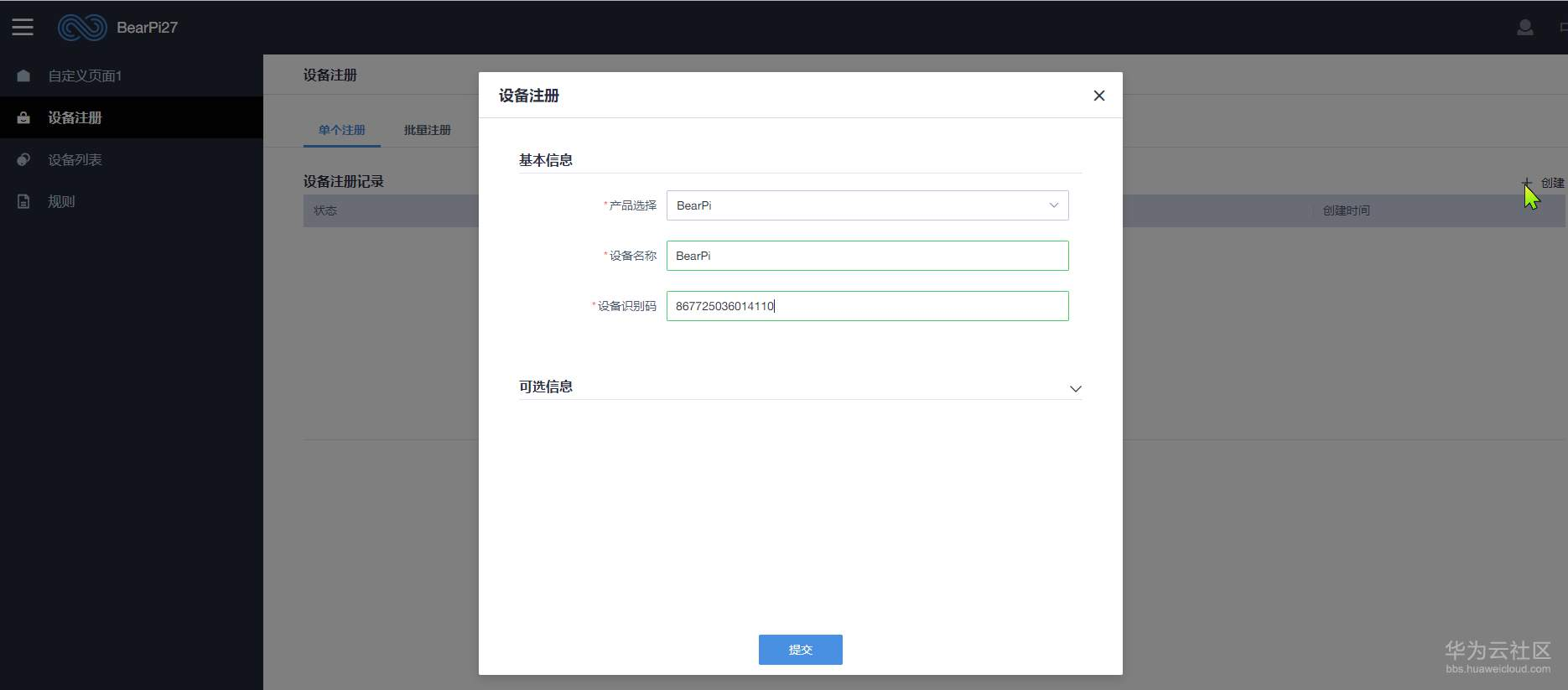Click the 创建时间 column header
The width and height of the screenshot is (1568, 690).
tap(1347, 210)
